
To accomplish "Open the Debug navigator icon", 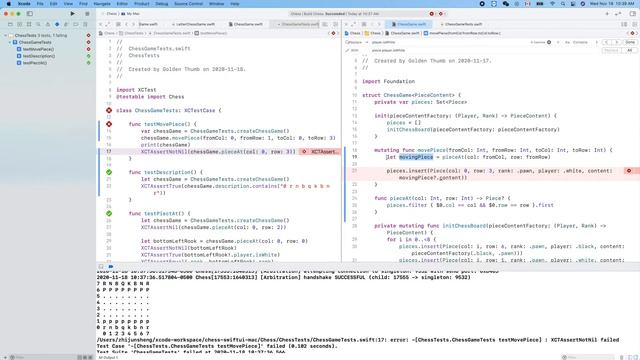I will tap(66, 24).
